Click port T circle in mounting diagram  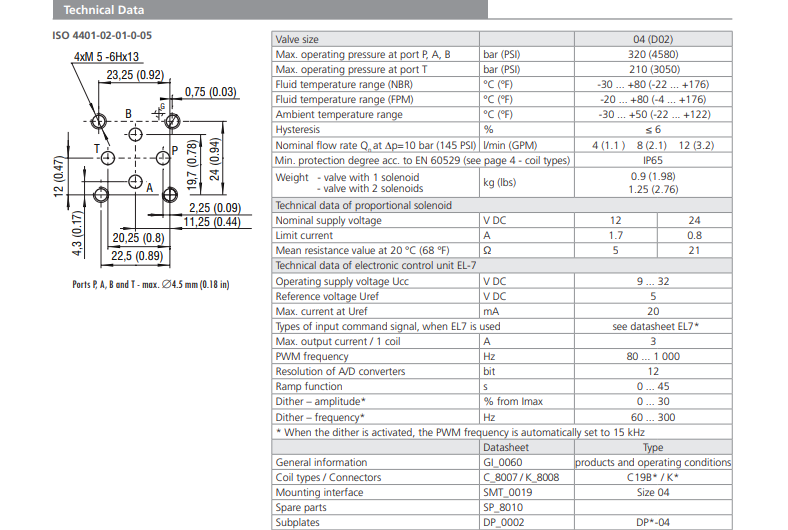pyautogui.click(x=111, y=156)
